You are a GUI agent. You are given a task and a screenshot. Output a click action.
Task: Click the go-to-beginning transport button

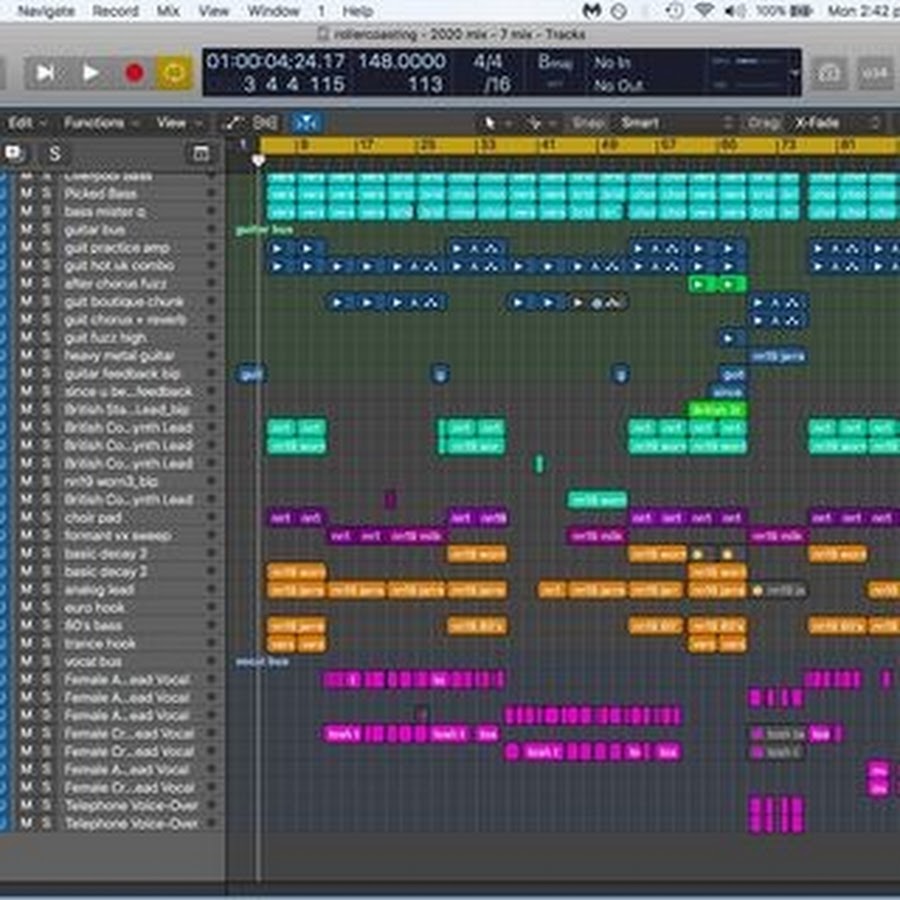point(46,73)
